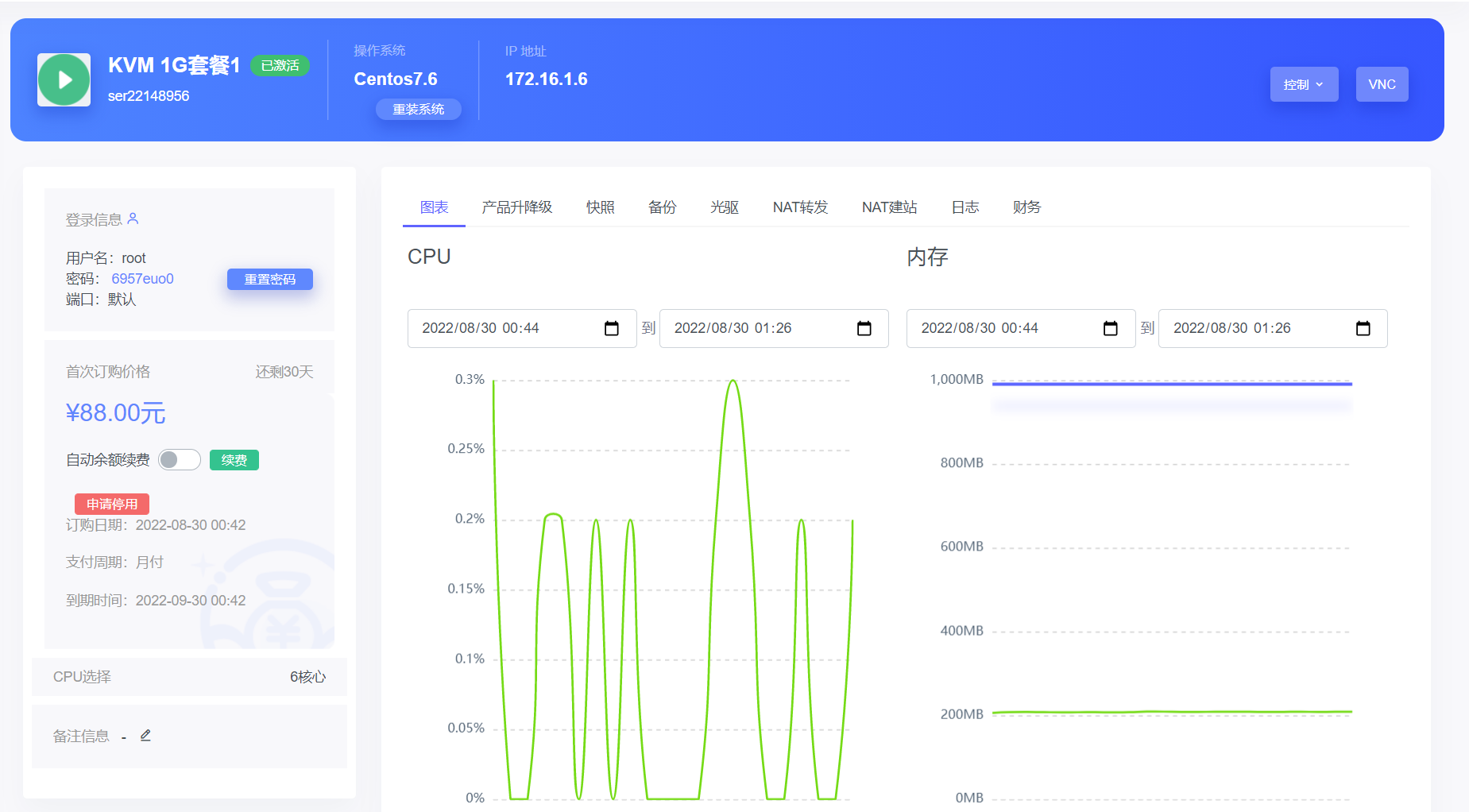This screenshot has width=1469, height=812.
Task: Click the 重置密码 button
Action: (x=270, y=279)
